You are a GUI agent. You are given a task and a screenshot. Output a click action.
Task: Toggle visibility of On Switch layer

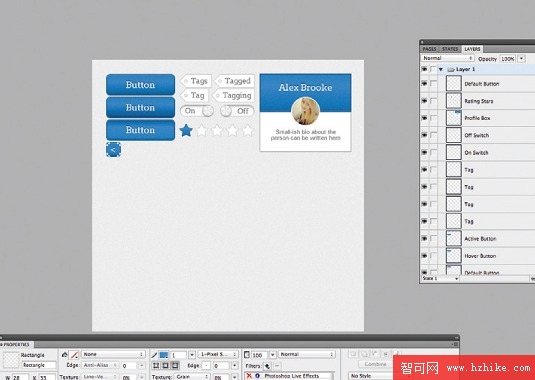point(424,152)
